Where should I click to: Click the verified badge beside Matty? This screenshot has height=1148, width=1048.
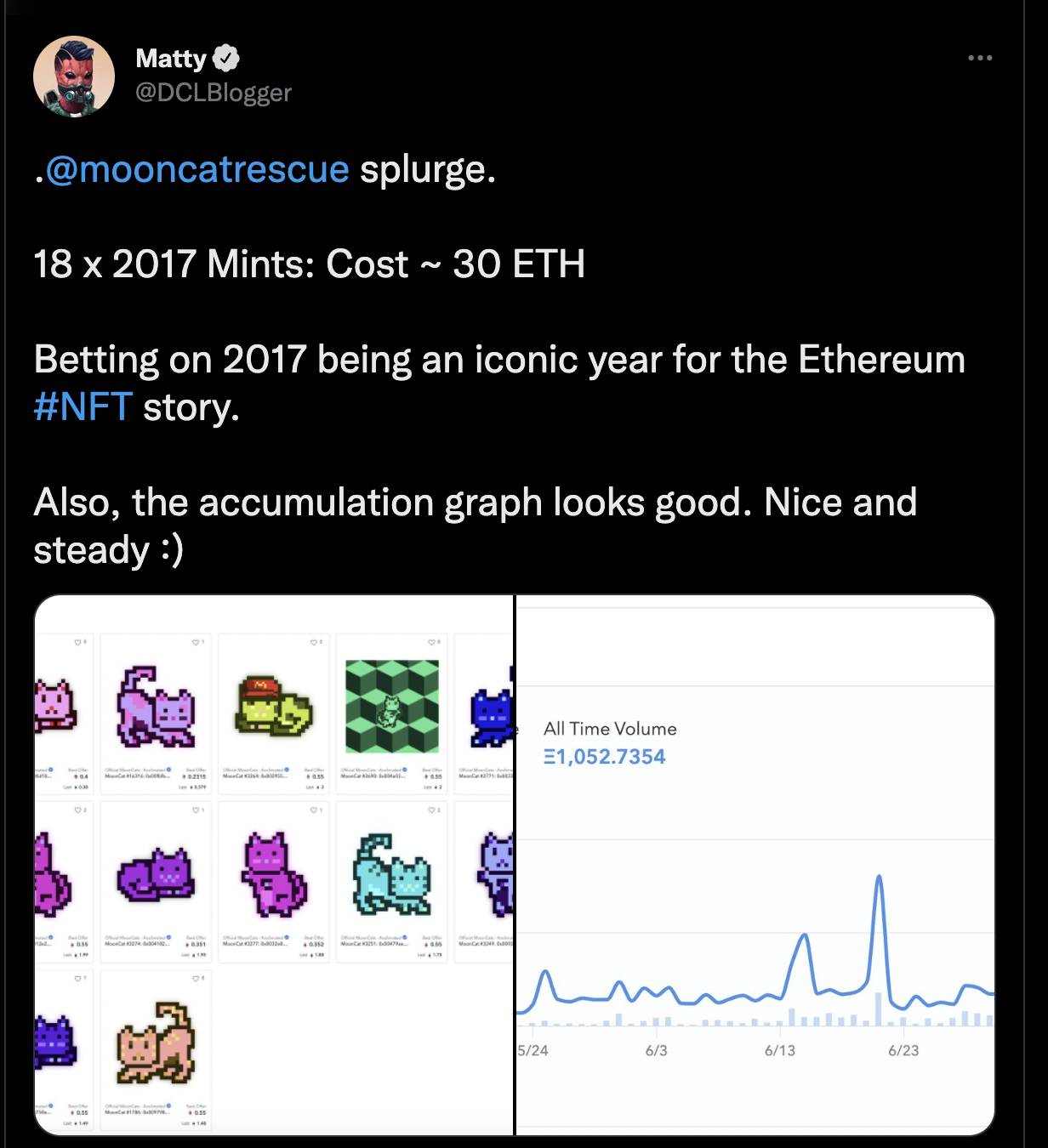225,58
